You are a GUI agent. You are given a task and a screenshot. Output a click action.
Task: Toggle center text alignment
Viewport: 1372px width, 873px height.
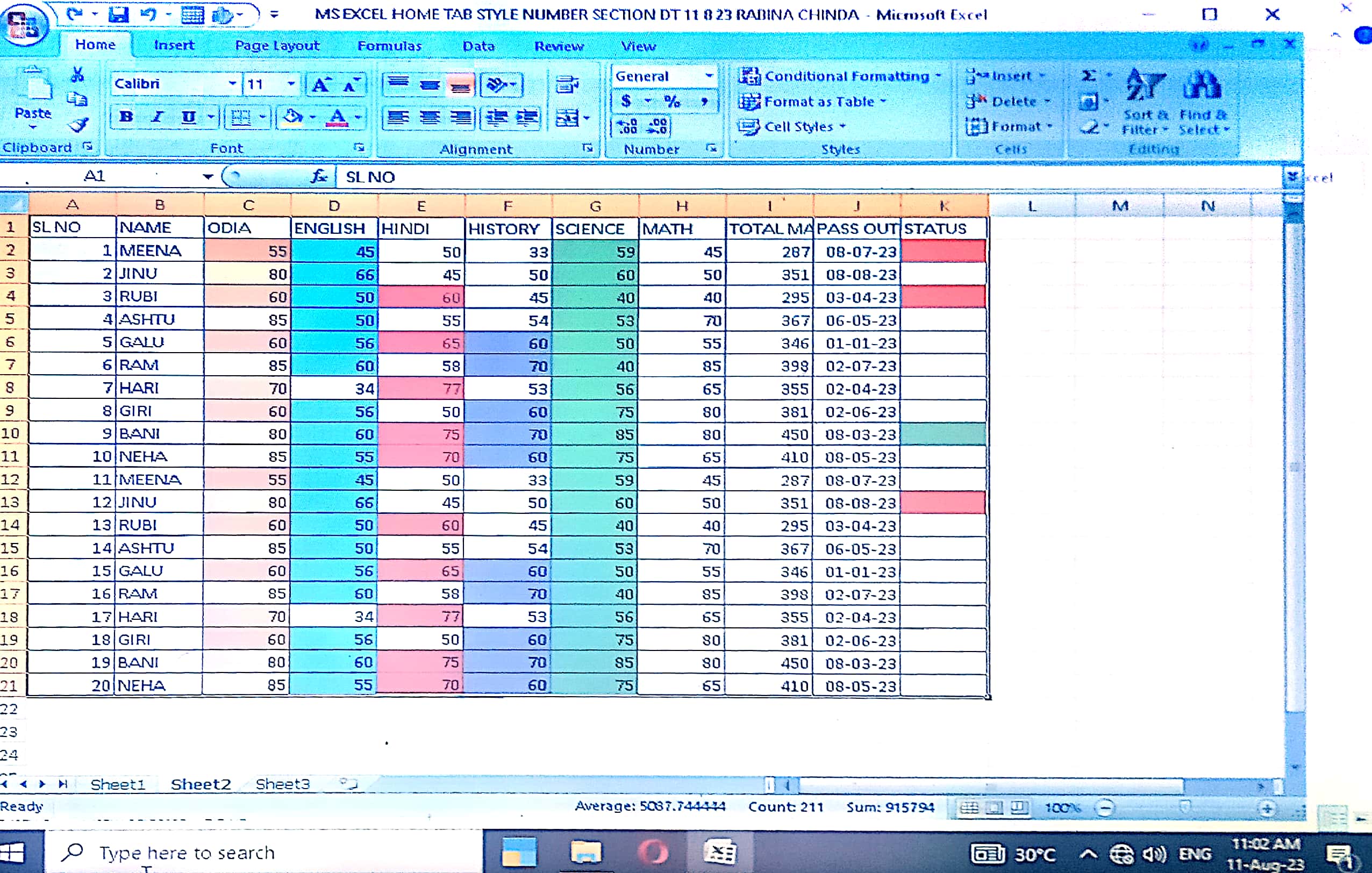pos(430,118)
